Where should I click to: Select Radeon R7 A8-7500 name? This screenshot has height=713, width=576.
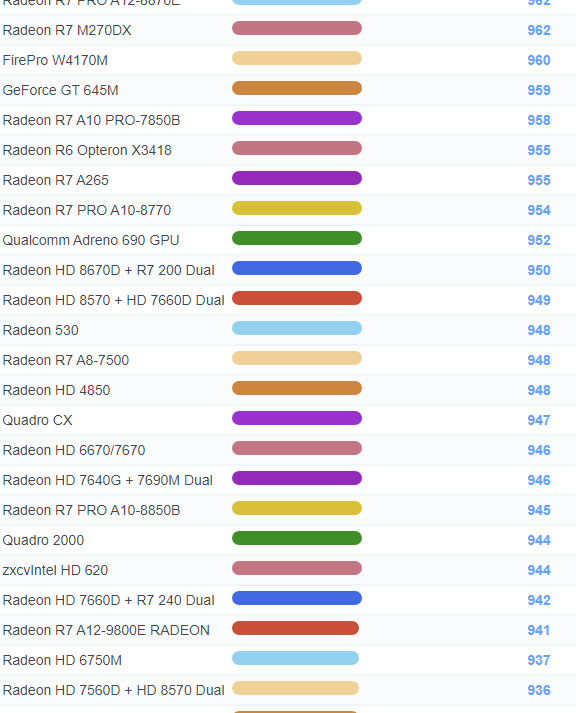(x=66, y=360)
